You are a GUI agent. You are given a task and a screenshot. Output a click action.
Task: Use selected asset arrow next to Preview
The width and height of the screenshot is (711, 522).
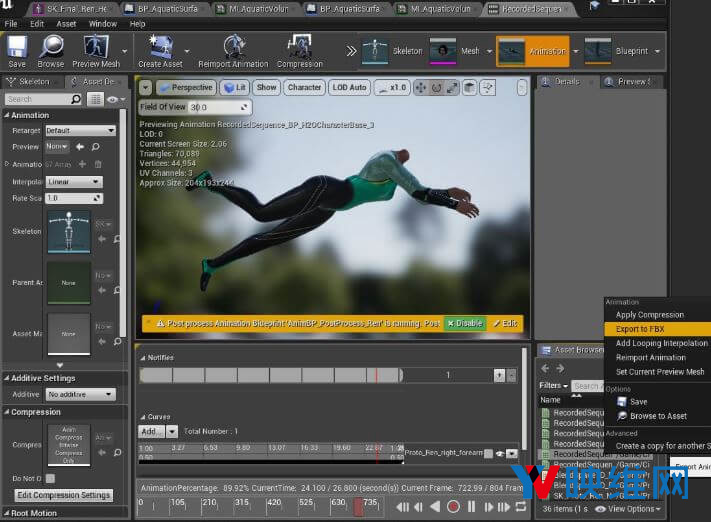pyautogui.click(x=80, y=146)
